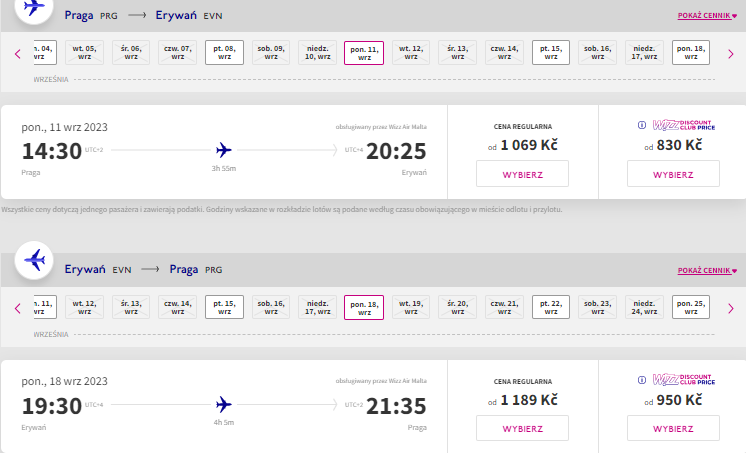Choose discount club price 950 Kč Wybierz
The width and height of the screenshot is (746, 453).
pyautogui.click(x=673, y=428)
